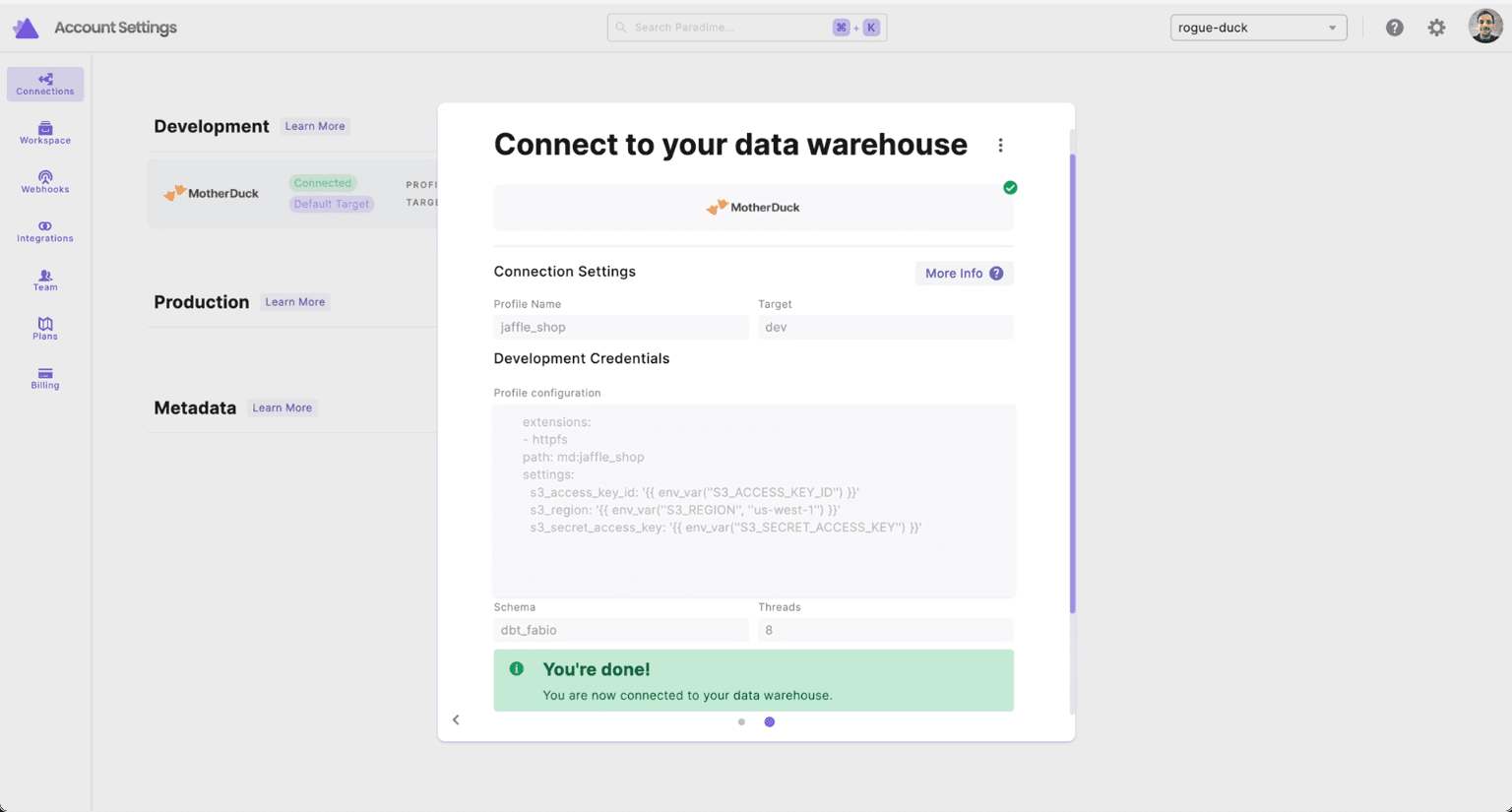
Task: Click the green connected checkmark icon
Action: pyautogui.click(x=1010, y=188)
